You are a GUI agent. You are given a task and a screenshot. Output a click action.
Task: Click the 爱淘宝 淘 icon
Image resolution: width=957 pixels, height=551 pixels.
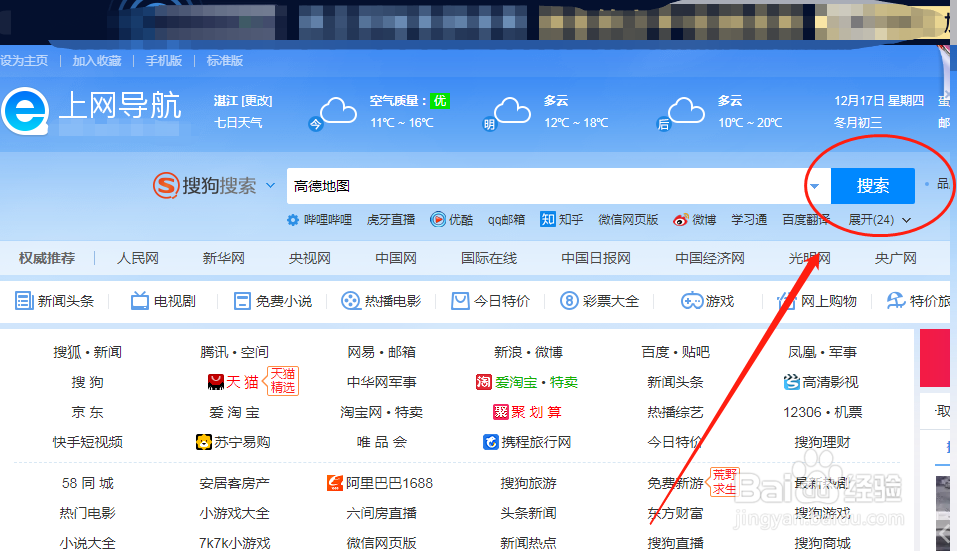(x=483, y=382)
